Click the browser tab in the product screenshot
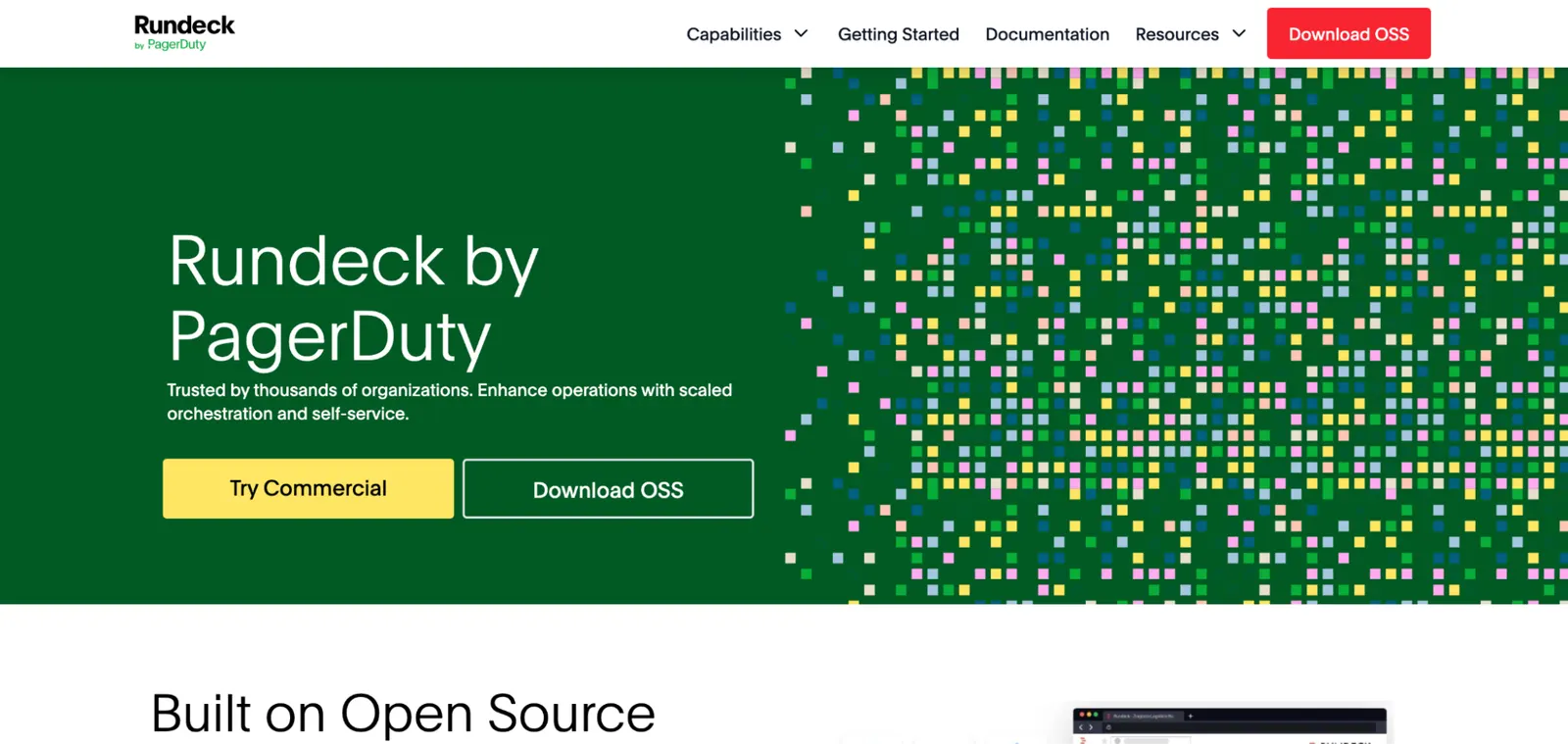The image size is (1568, 744). pyautogui.click(x=1144, y=717)
